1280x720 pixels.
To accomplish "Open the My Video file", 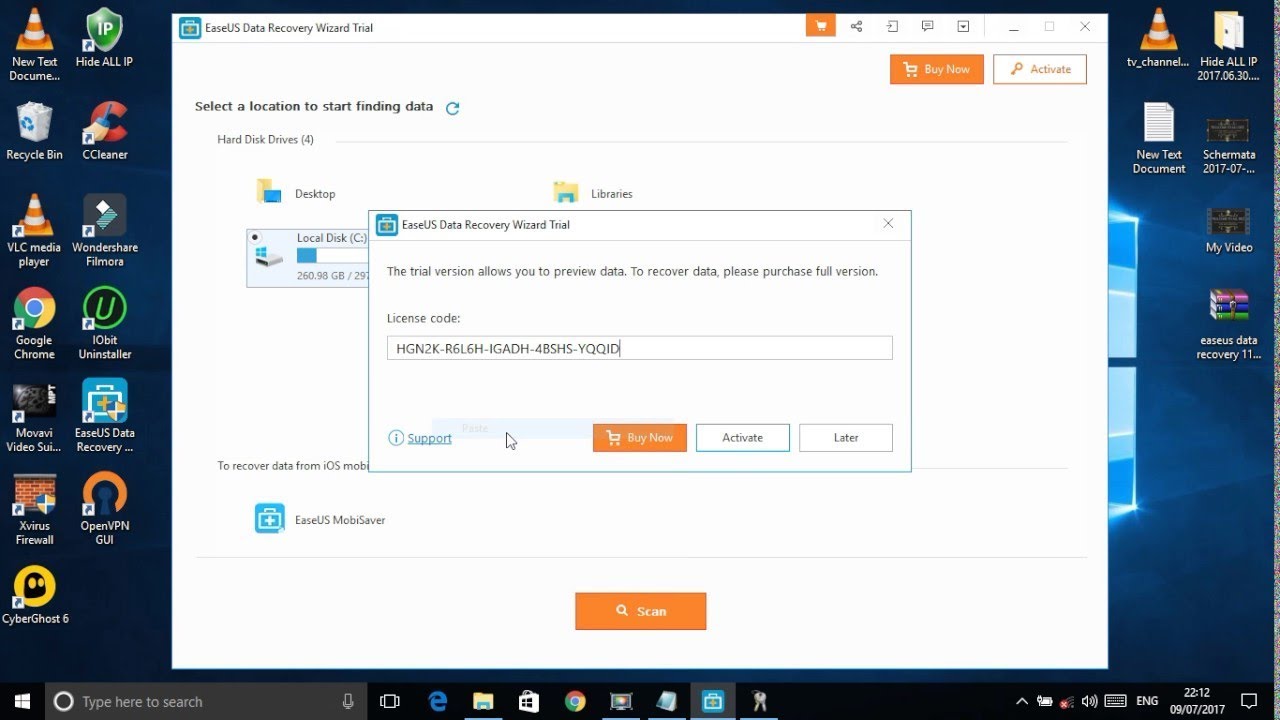I will click(x=1228, y=229).
